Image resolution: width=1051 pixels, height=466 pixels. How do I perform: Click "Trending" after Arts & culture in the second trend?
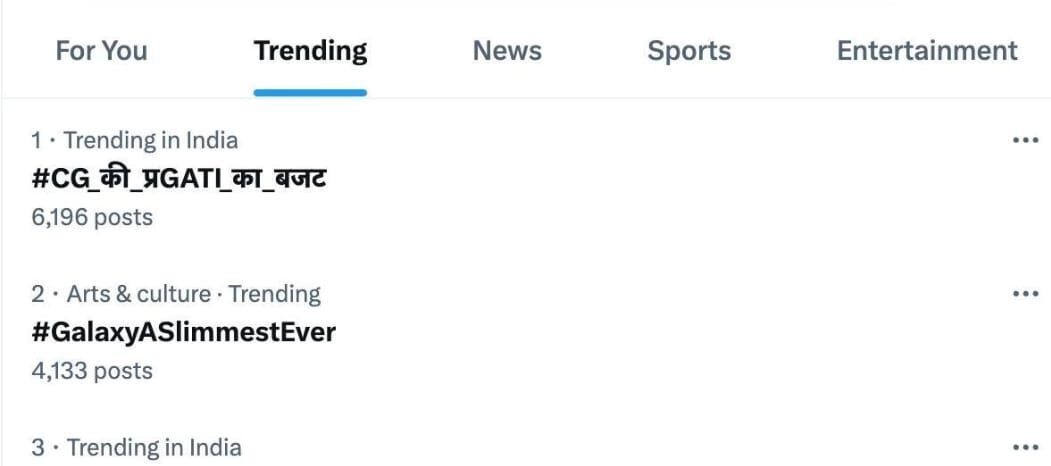pyautogui.click(x=274, y=294)
